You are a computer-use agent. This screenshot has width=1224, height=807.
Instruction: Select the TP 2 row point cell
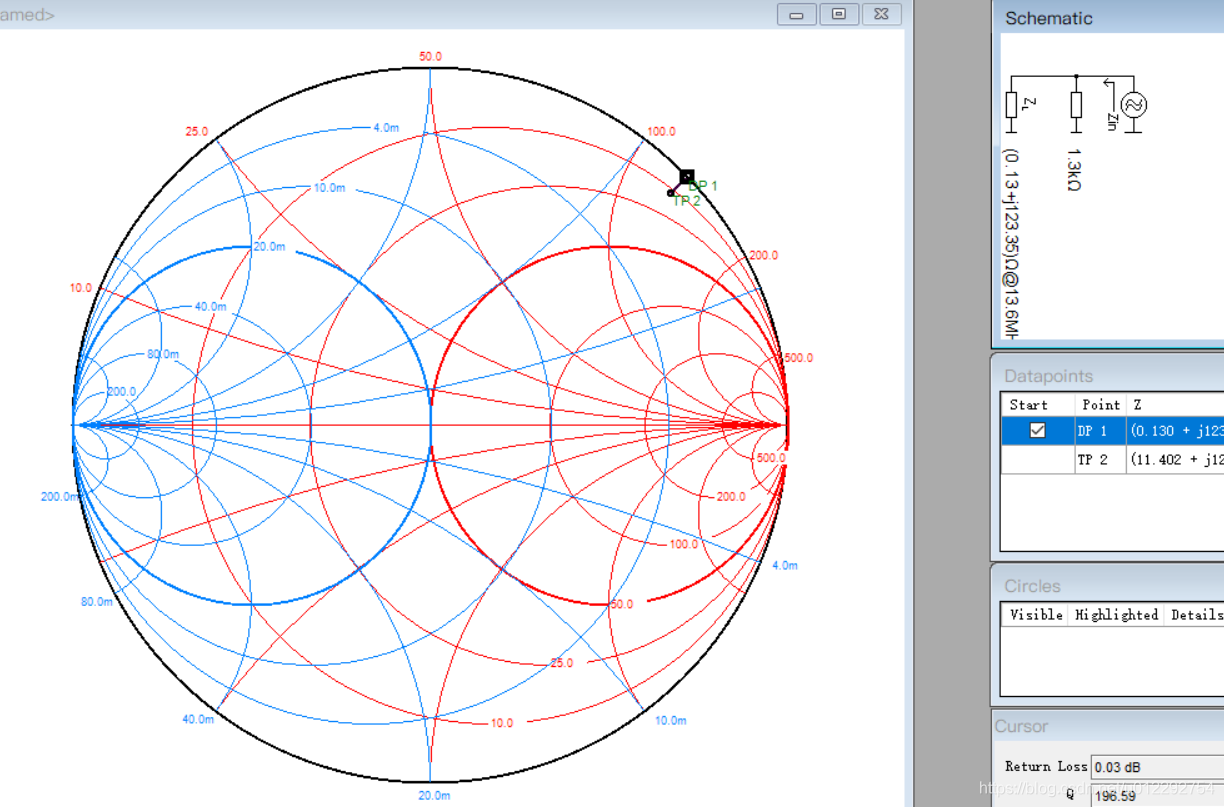click(x=1100, y=459)
